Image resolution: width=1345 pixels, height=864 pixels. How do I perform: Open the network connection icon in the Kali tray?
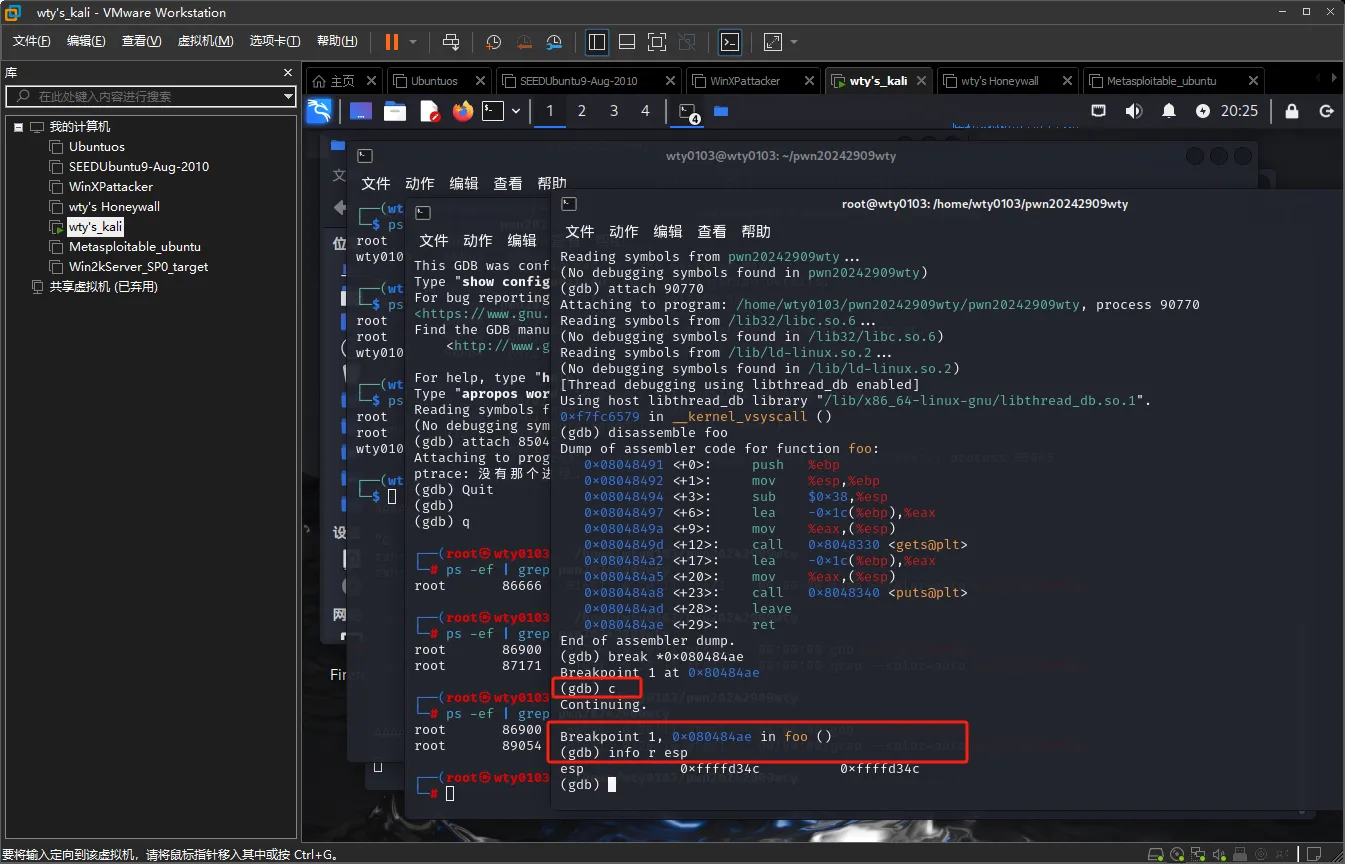point(1098,111)
